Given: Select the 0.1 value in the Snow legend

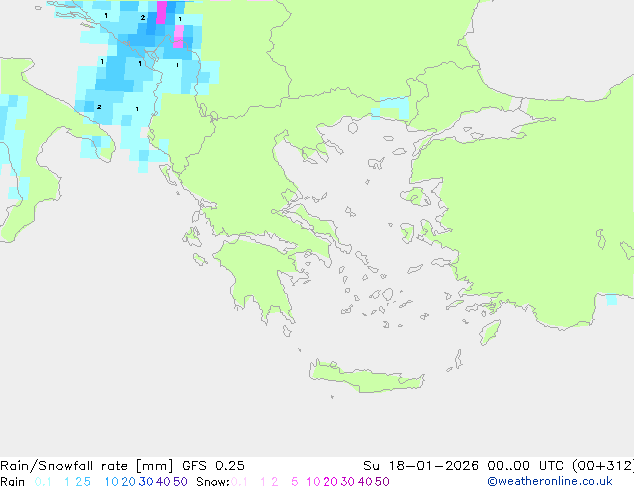Looking at the screenshot, I should (x=239, y=482).
